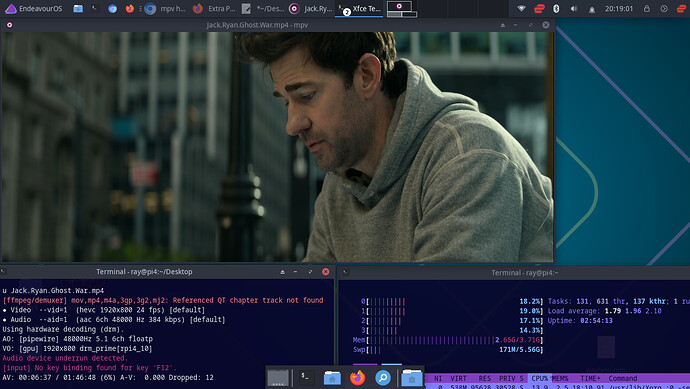The image size is (690, 389).
Task: Switch to the 'Xfce Te...' taskbar entry
Action: 359,8
